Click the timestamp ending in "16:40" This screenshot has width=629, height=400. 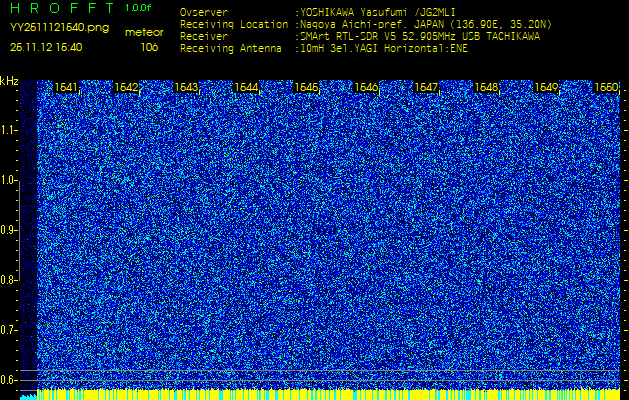coord(46,47)
